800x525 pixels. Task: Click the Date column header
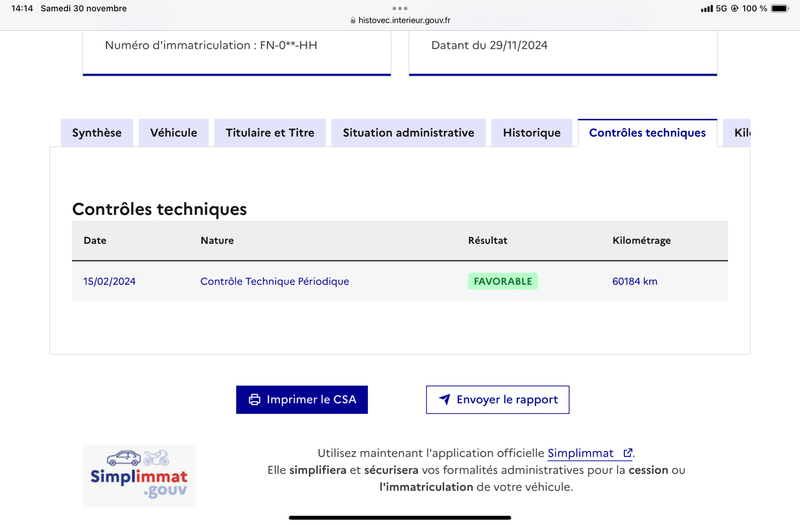point(95,240)
